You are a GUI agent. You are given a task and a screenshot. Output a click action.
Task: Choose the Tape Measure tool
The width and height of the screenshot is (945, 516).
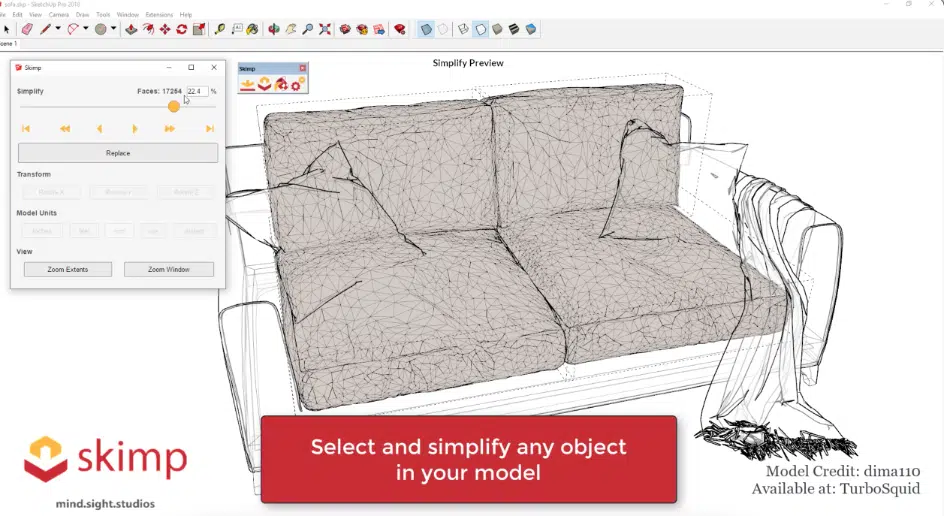220,29
